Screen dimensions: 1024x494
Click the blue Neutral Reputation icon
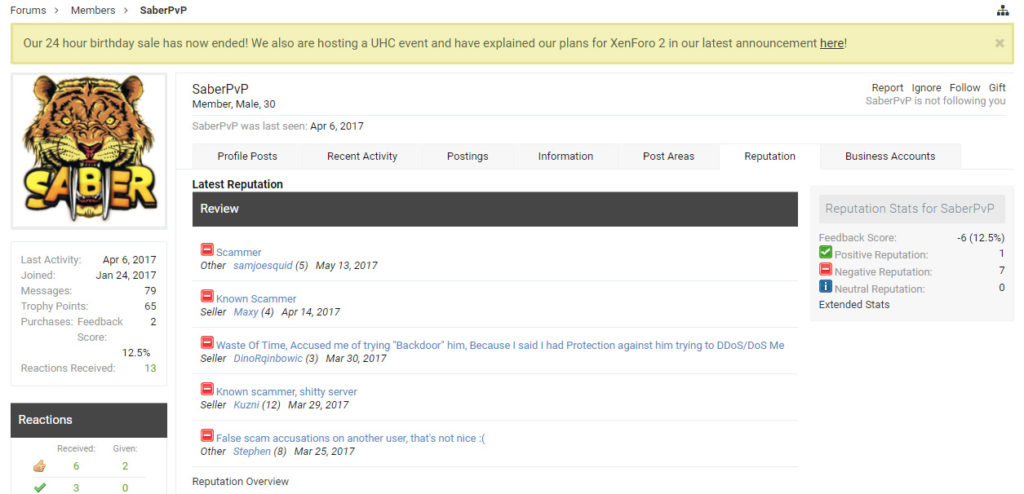826,288
